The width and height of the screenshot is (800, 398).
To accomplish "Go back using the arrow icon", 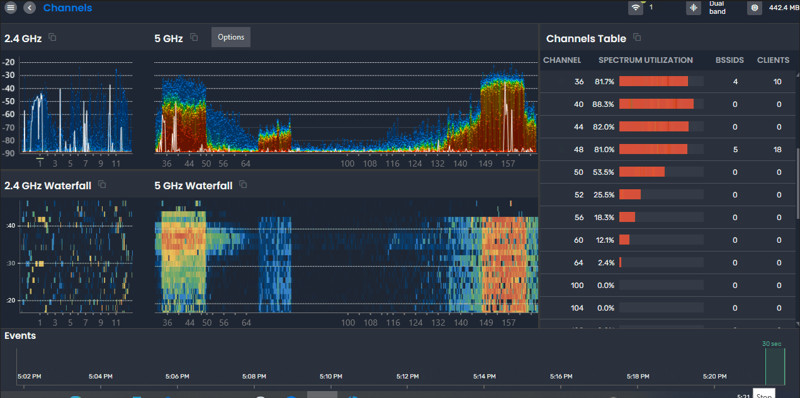I will [x=30, y=8].
